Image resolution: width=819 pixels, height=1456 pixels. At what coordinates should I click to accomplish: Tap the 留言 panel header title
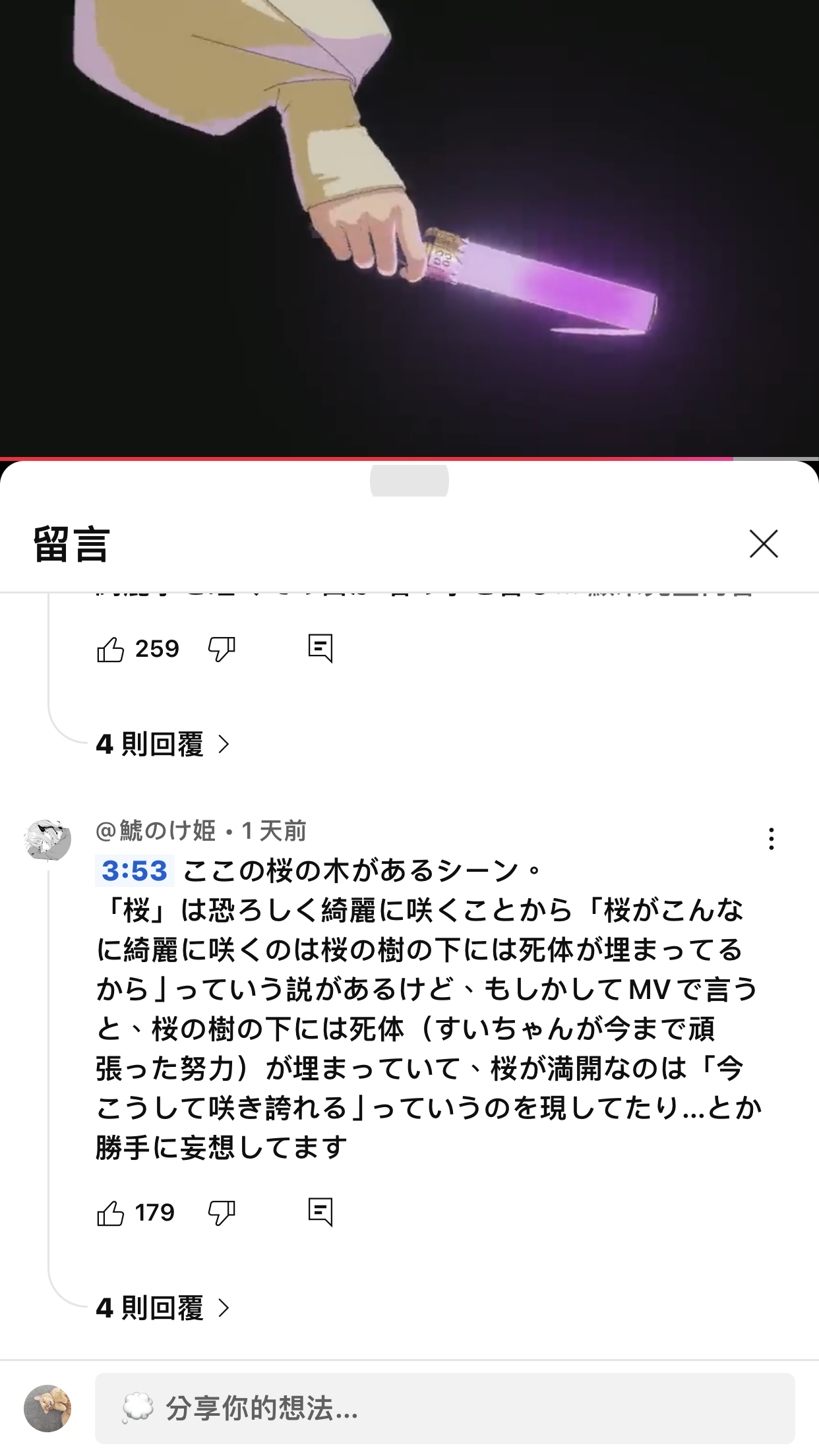click(71, 545)
